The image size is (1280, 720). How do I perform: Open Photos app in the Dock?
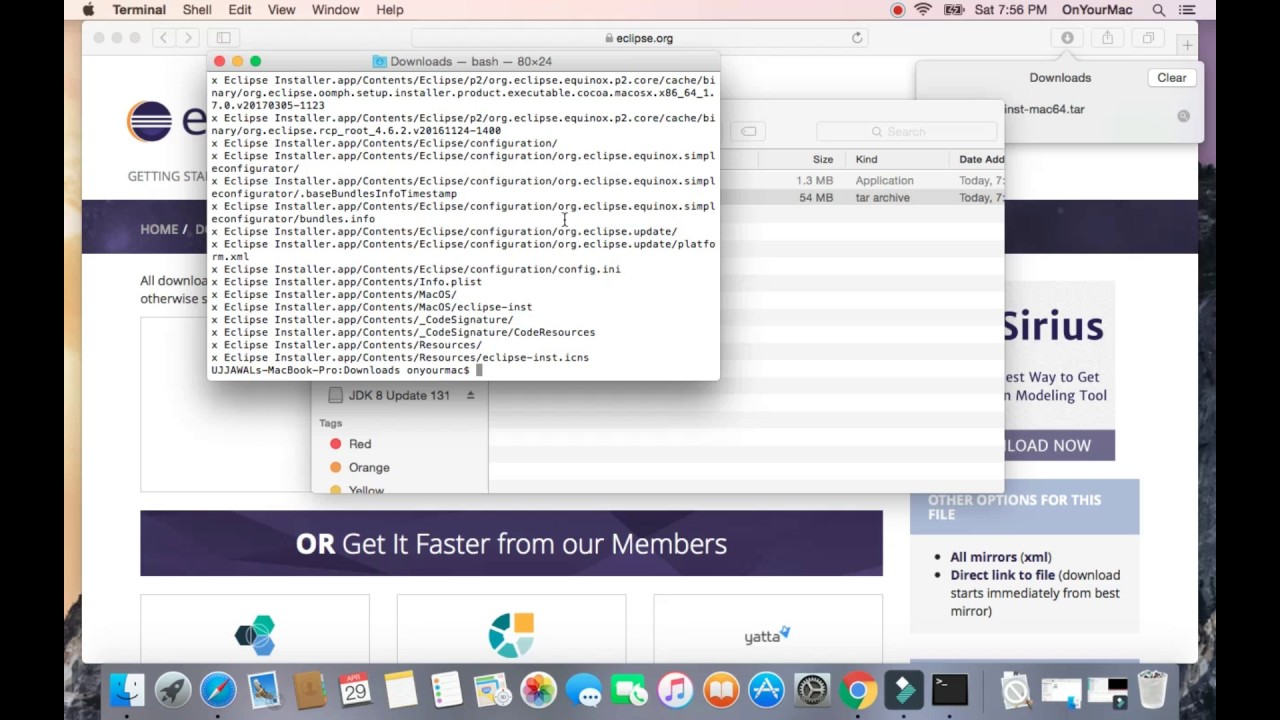(x=538, y=690)
